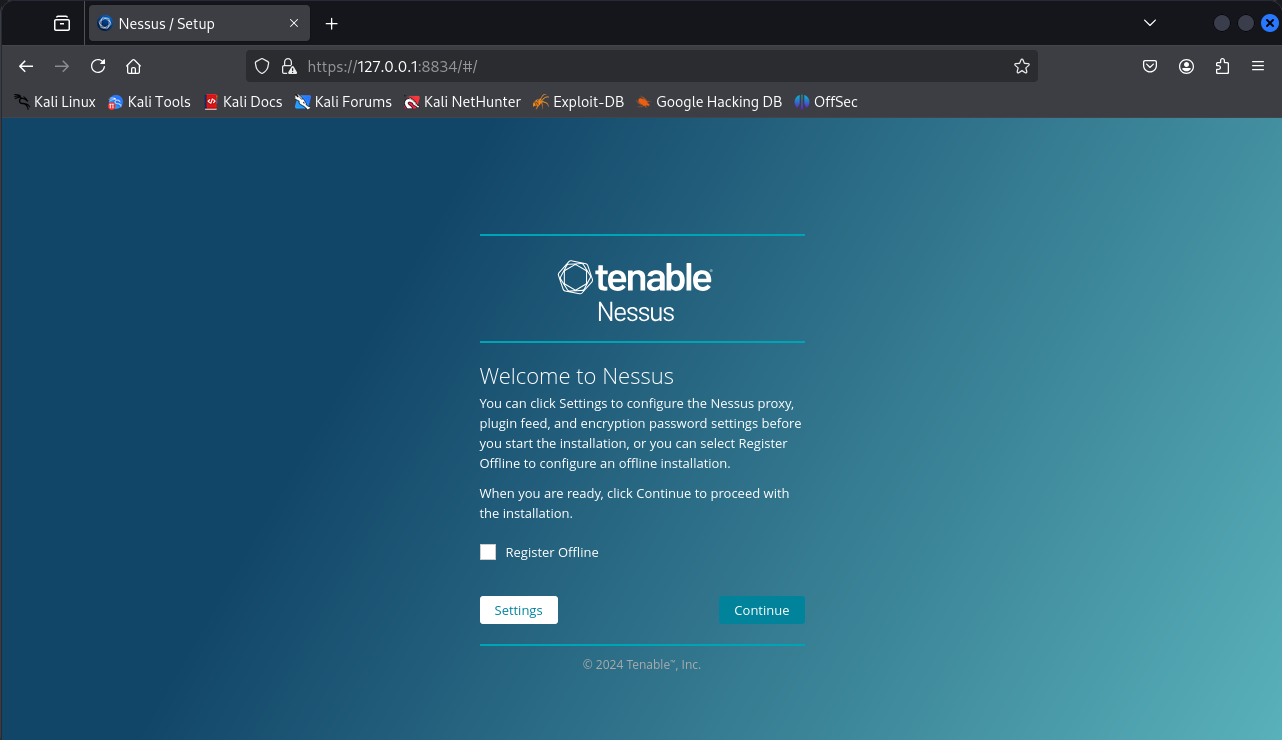The height and width of the screenshot is (740, 1282).
Task: Open the Kali Docs bookmark
Action: pos(243,102)
